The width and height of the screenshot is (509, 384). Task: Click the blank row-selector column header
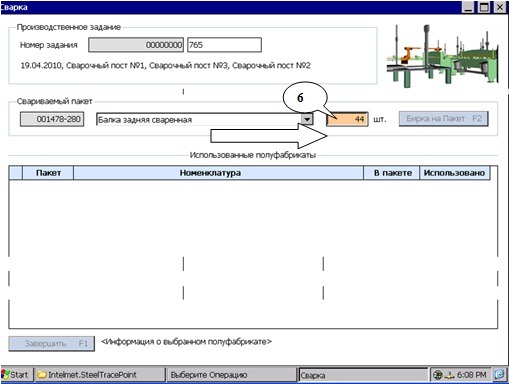point(16,173)
